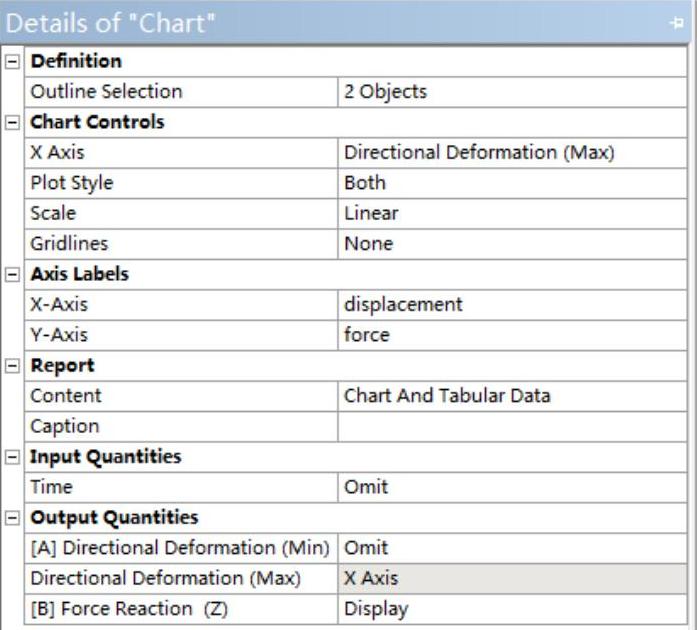This screenshot has width=697, height=630.
Task: Collapse the Chart Controls section
Action: click(x=12, y=123)
